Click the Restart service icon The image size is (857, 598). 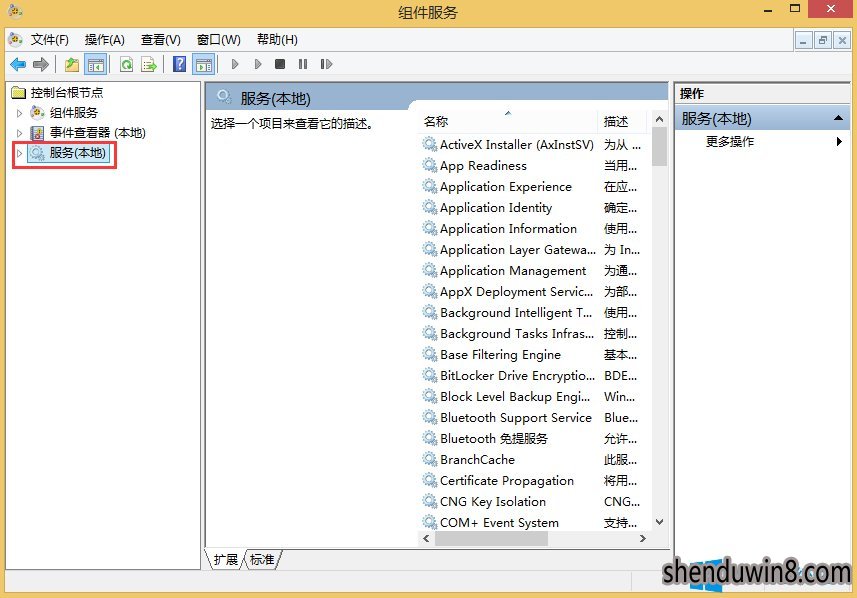point(326,64)
